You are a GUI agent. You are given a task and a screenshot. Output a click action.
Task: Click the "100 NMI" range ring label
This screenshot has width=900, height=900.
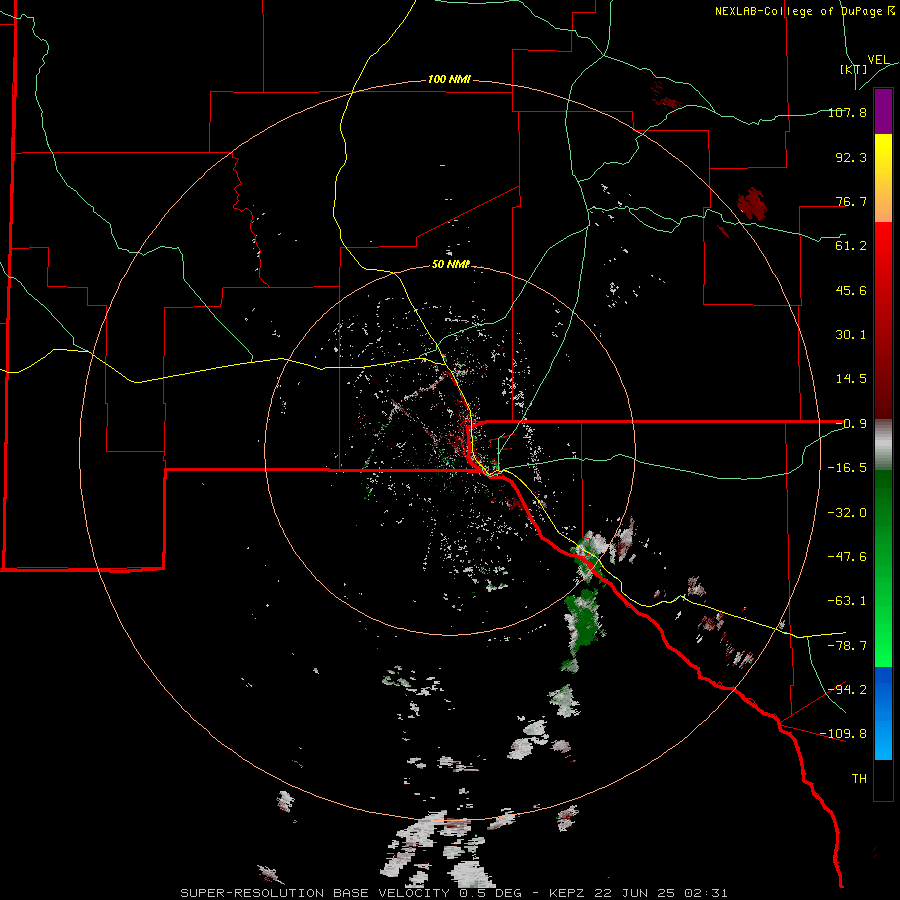[449, 79]
